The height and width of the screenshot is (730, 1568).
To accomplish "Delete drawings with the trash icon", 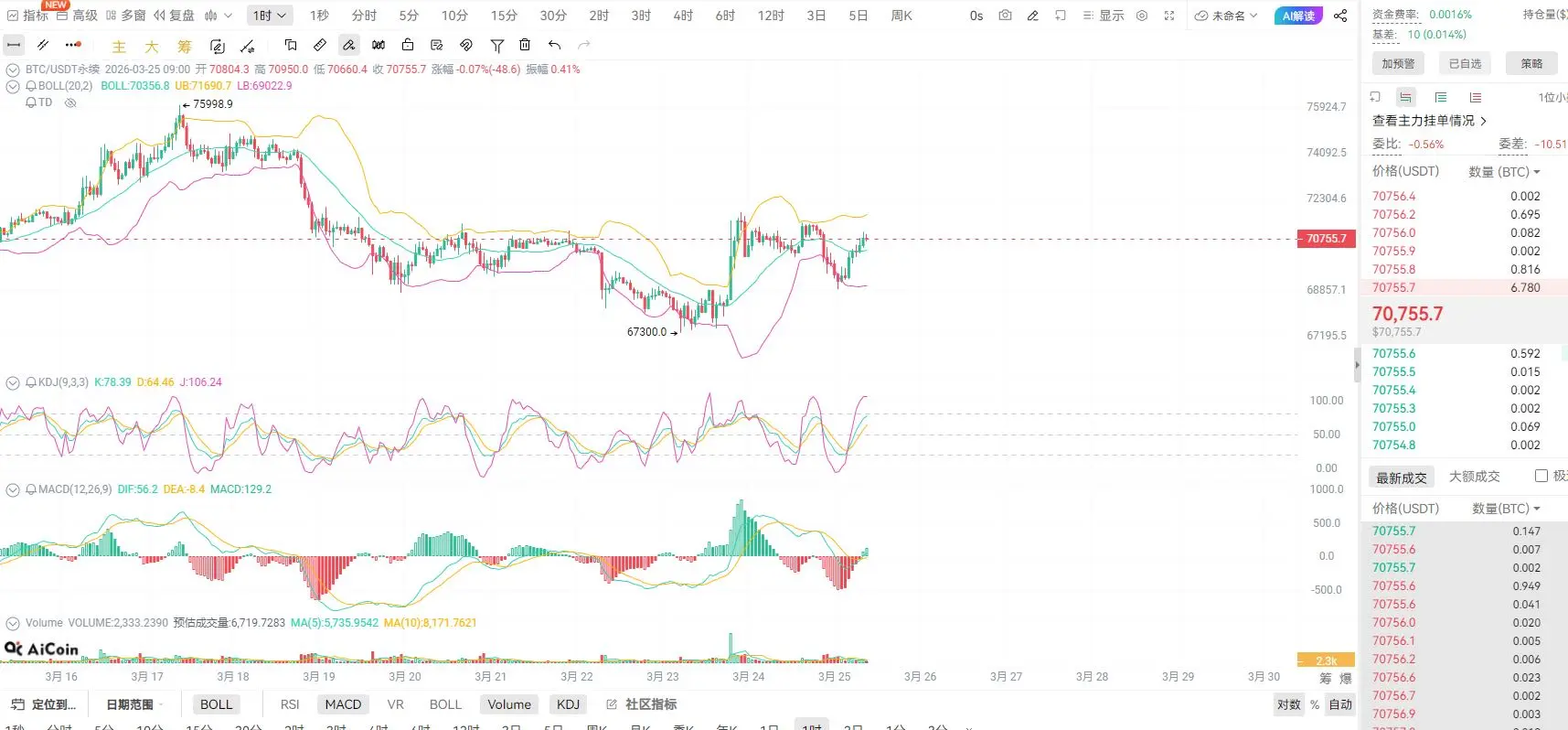I will tap(525, 45).
